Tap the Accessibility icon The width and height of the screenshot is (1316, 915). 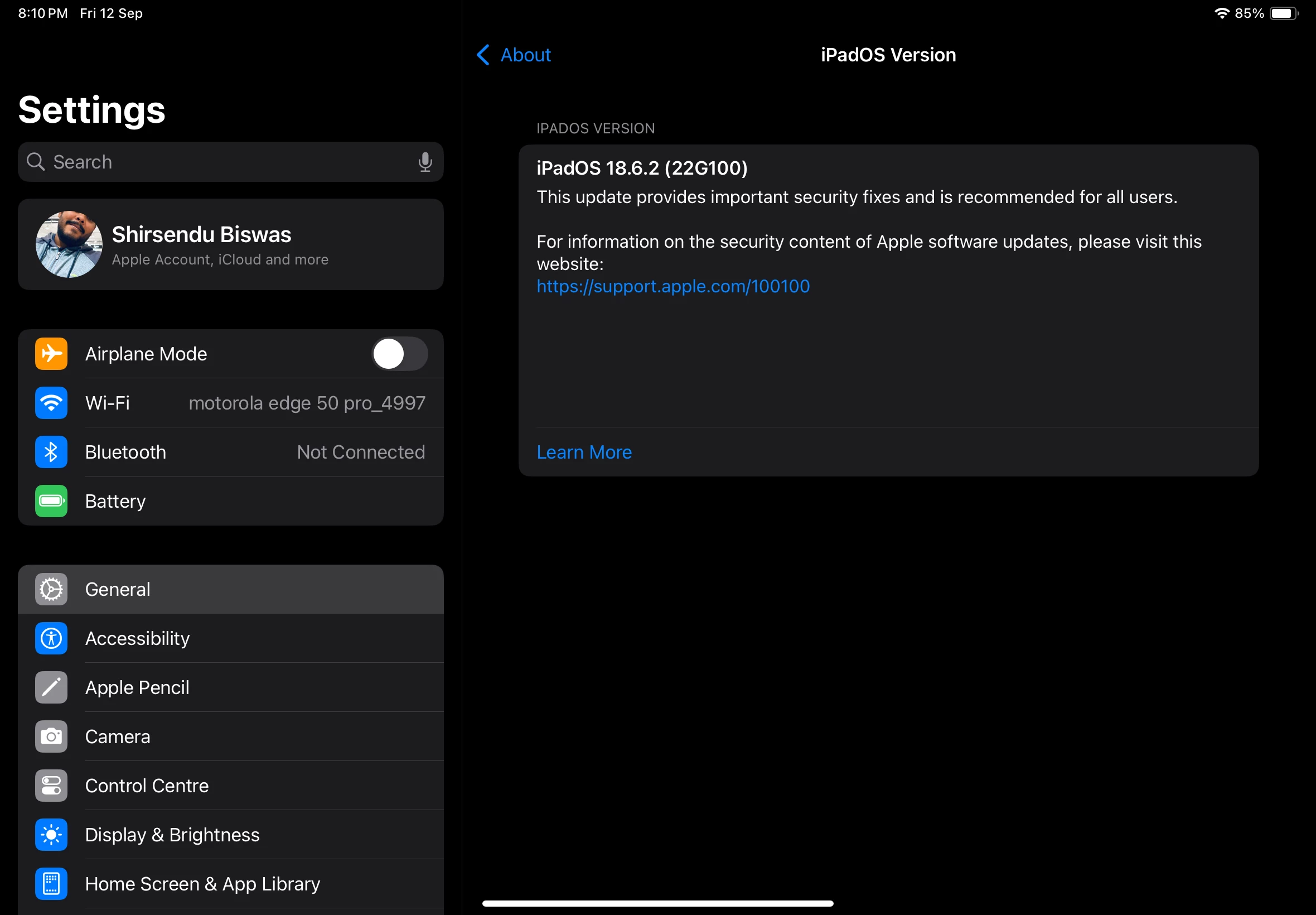(51, 638)
